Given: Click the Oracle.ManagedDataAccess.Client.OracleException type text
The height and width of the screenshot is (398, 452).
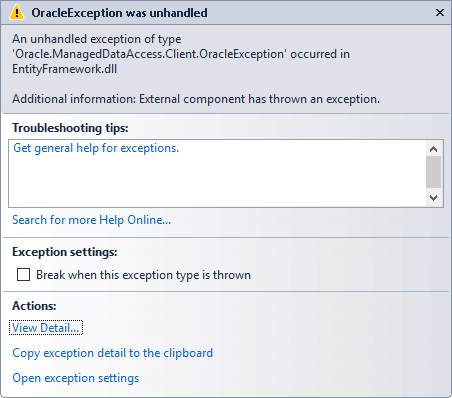Looking at the screenshot, I should point(149,54).
